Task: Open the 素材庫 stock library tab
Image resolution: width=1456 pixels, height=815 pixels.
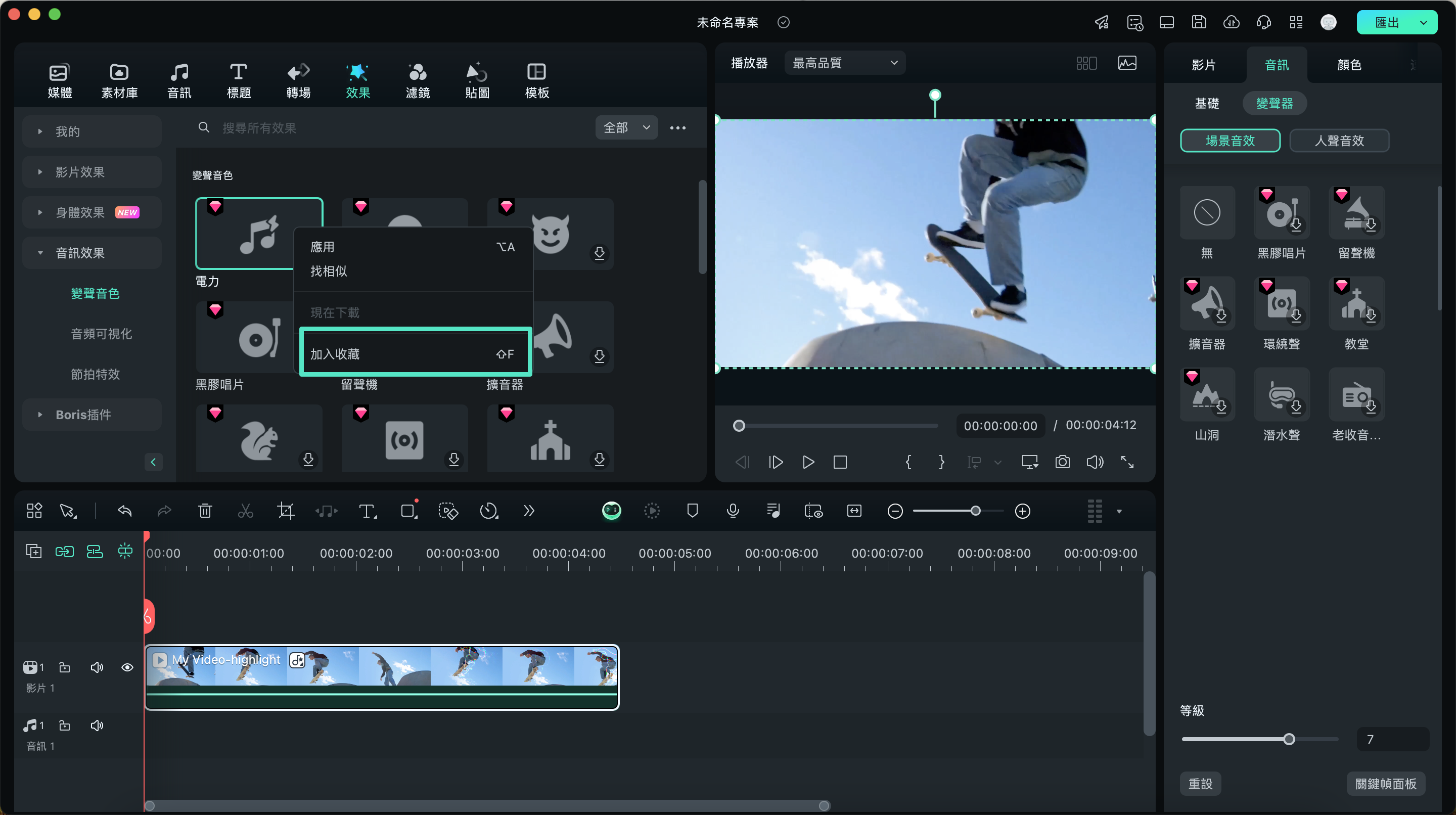Action: [119, 80]
